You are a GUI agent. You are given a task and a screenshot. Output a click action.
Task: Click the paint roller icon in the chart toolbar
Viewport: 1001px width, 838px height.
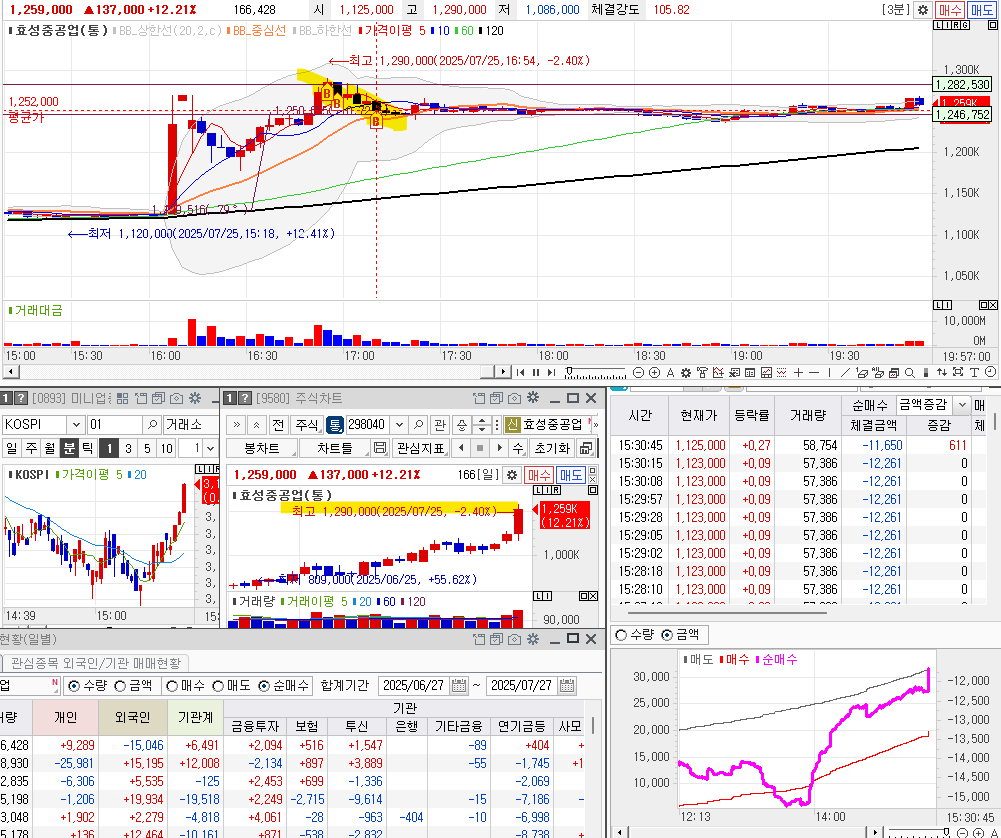pos(702,373)
